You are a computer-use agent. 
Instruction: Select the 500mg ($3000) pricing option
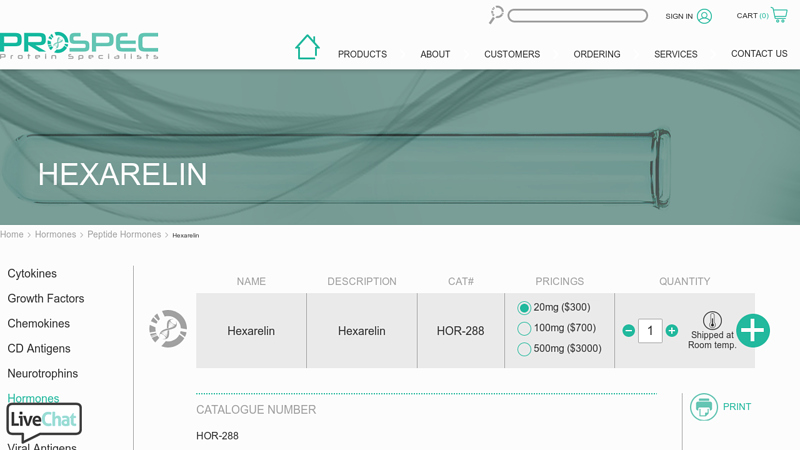tap(524, 349)
